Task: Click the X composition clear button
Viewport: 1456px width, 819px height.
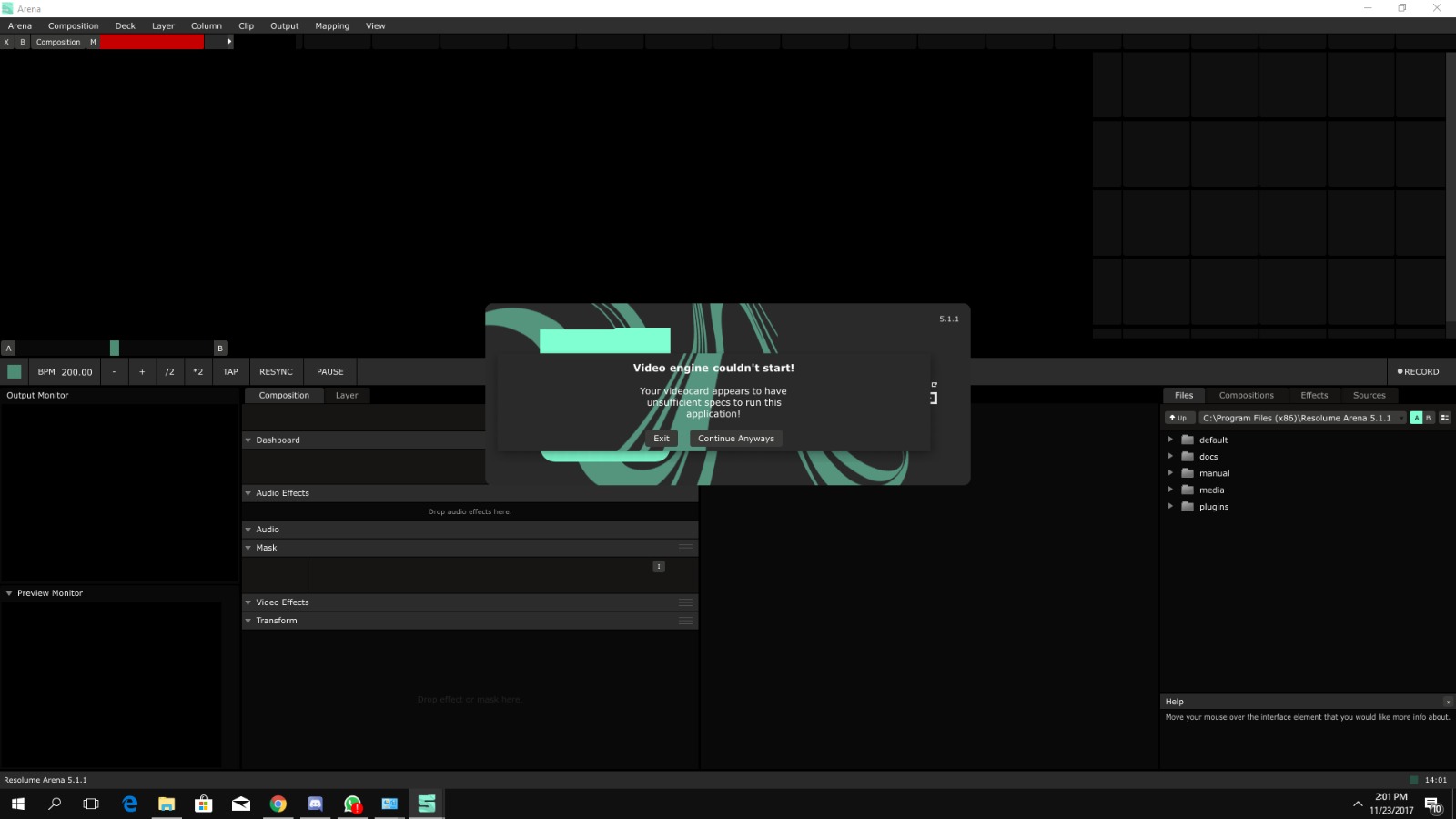Action: click(6, 42)
